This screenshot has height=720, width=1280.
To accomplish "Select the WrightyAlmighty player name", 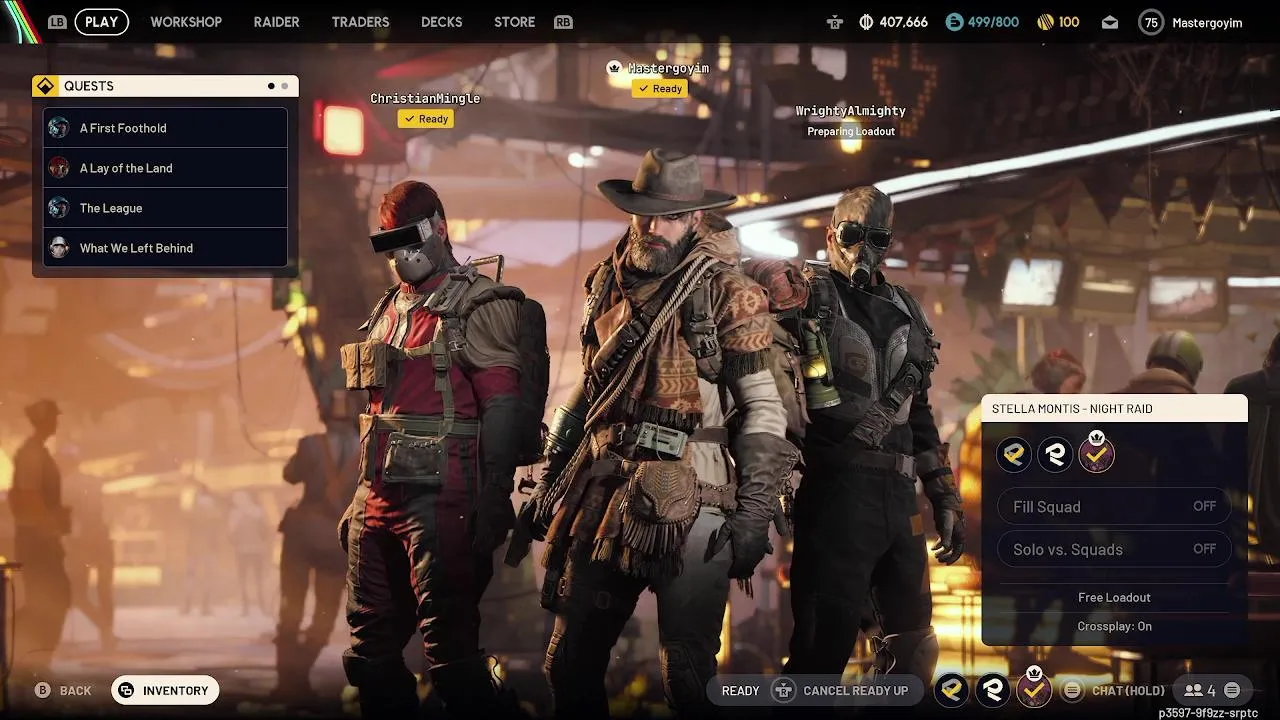I will (851, 111).
